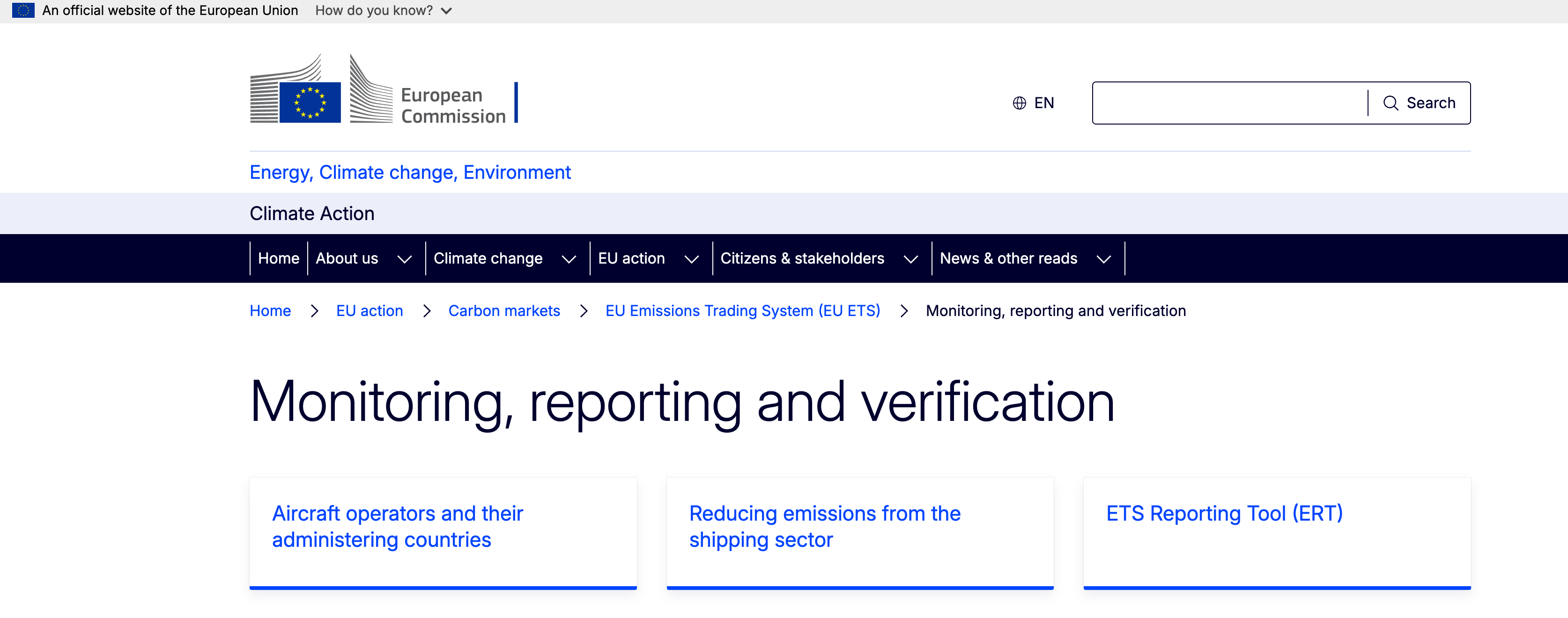This screenshot has width=1568, height=618.
Task: Click the magnifying glass search icon
Action: [1390, 103]
